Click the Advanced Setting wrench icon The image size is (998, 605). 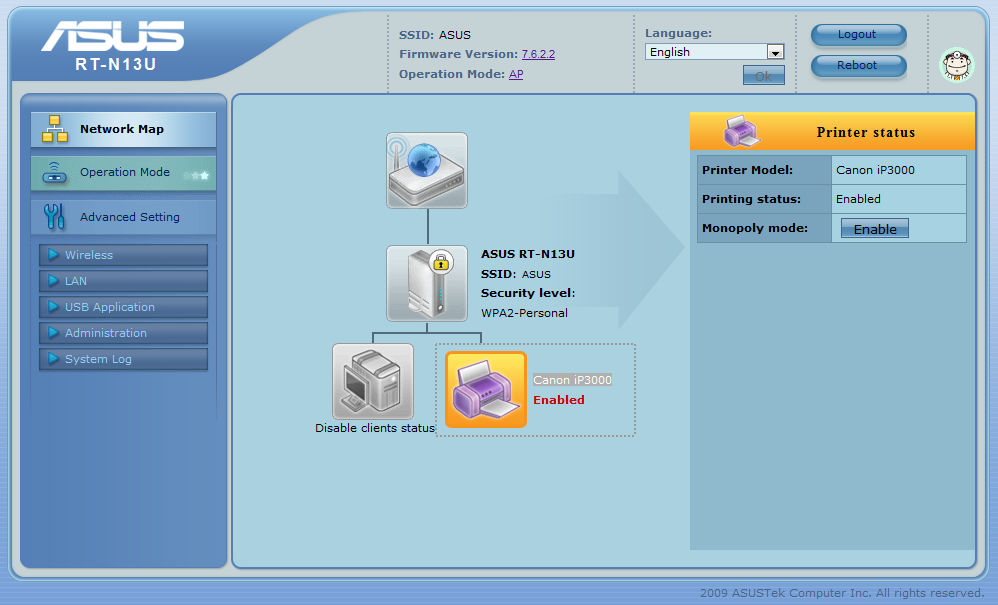point(55,216)
